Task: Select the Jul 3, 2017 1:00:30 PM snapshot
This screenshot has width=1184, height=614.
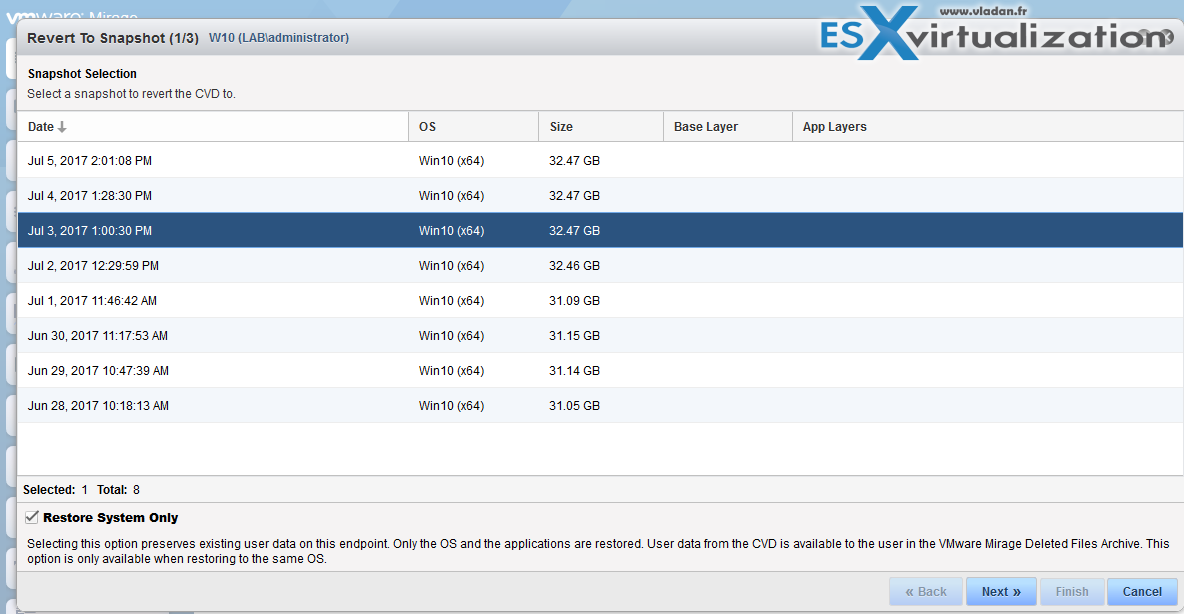Action: tap(600, 230)
